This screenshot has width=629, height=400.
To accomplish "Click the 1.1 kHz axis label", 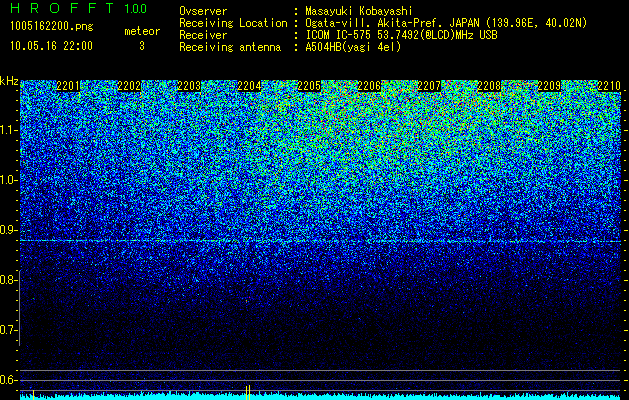I will coord(9,130).
